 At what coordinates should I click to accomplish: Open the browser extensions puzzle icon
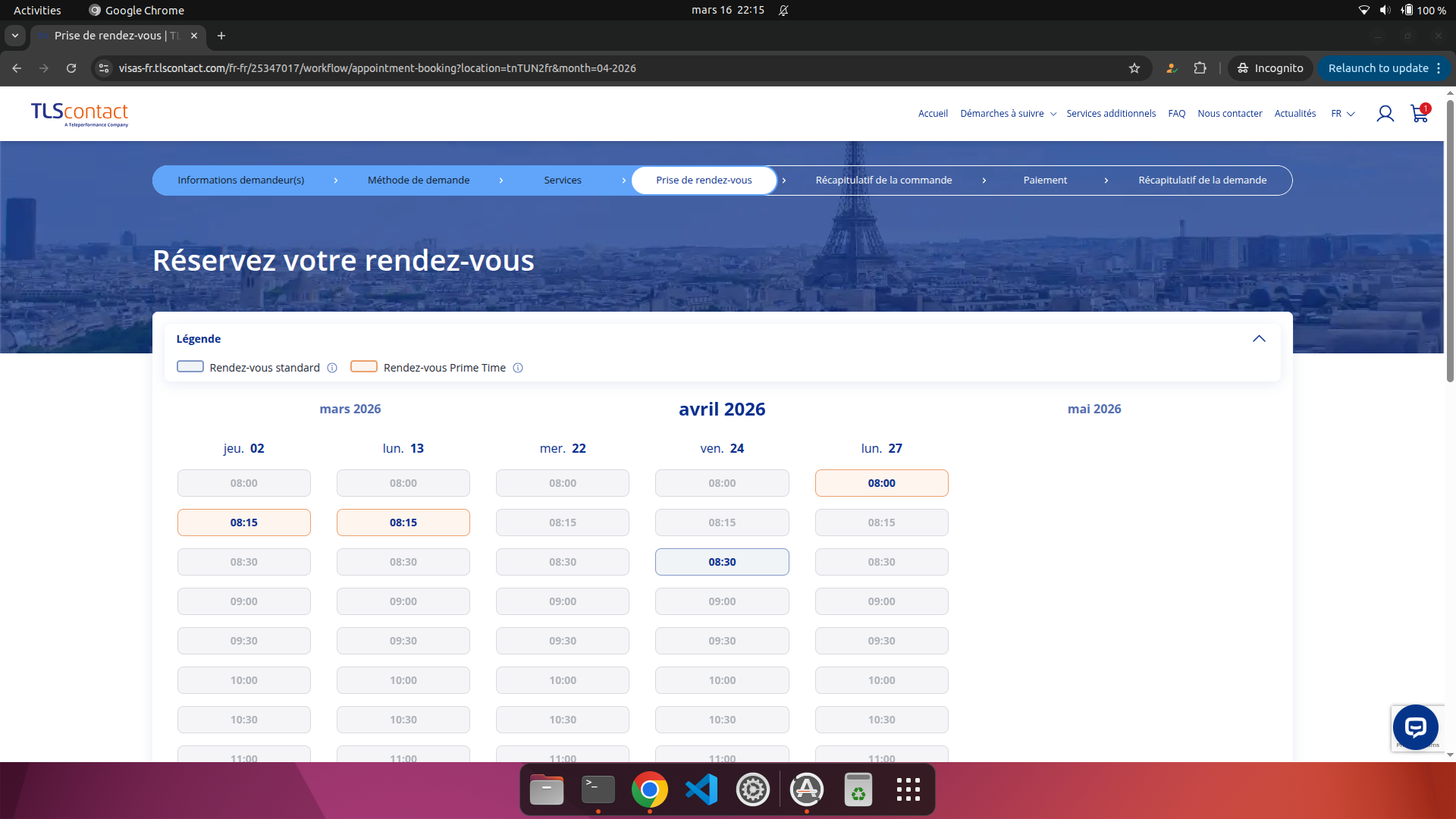(1200, 68)
